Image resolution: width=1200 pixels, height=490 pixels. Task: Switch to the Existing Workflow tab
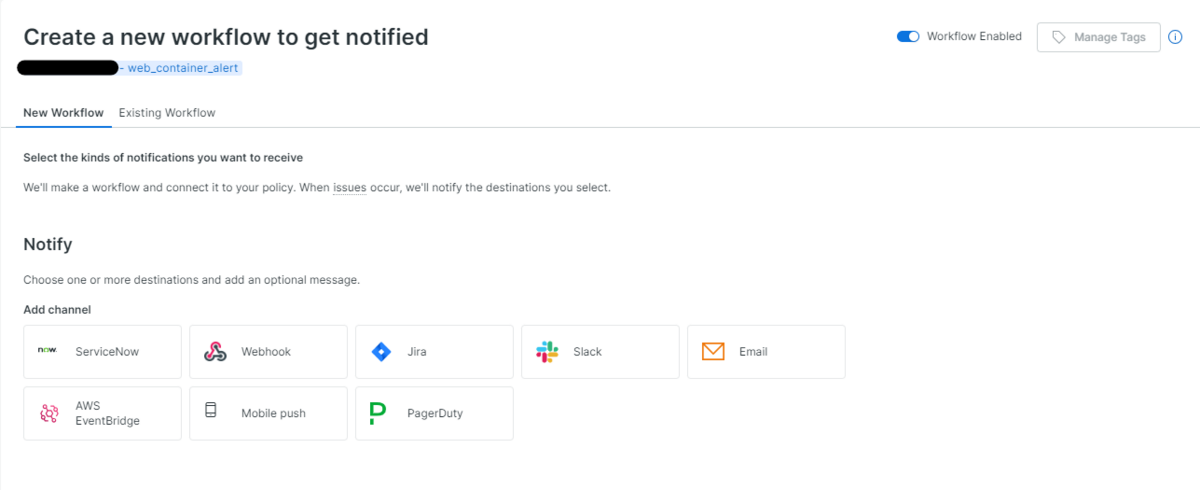point(167,113)
